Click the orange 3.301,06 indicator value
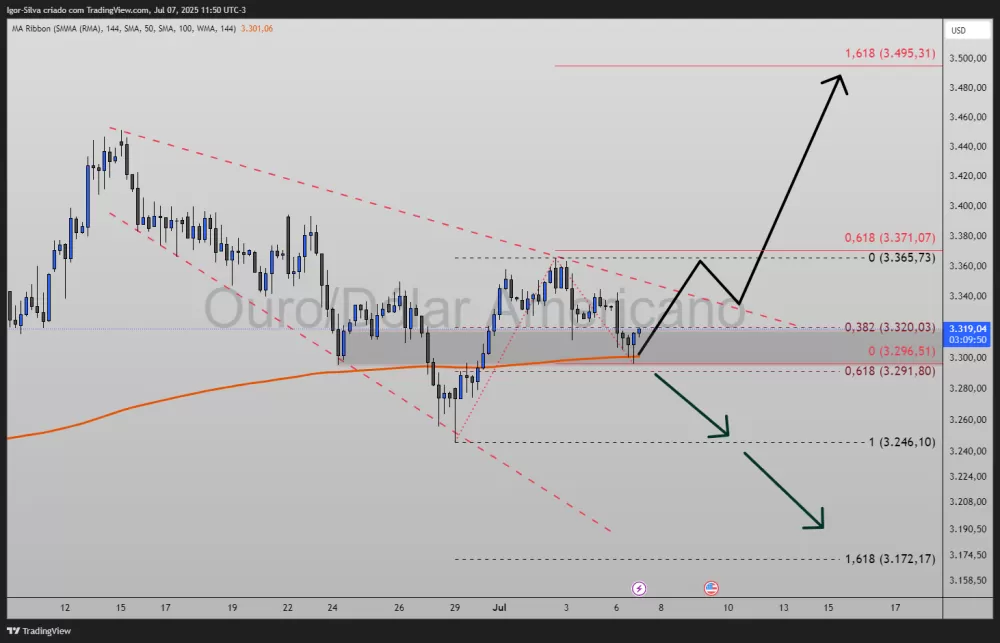The width and height of the screenshot is (1000, 643). coord(259,28)
